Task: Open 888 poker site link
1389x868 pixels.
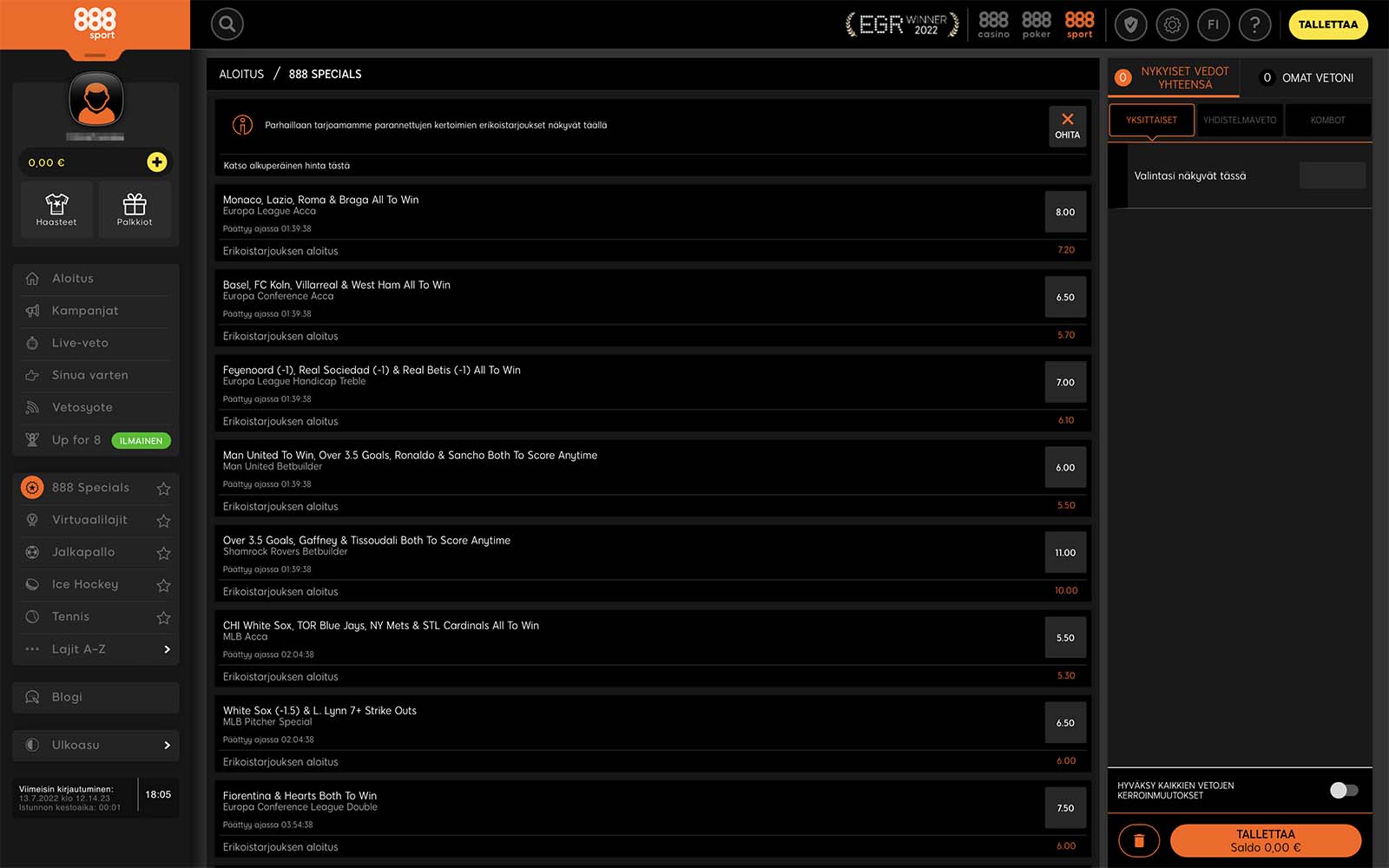Action: pyautogui.click(x=1037, y=24)
